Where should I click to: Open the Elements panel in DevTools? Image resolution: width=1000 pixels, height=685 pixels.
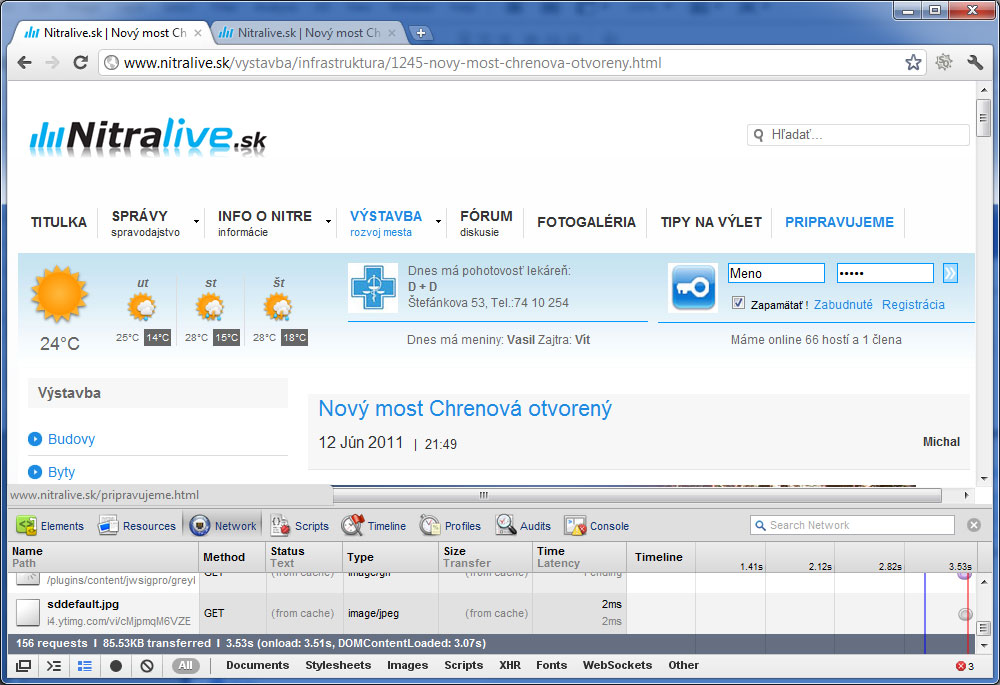(50, 526)
